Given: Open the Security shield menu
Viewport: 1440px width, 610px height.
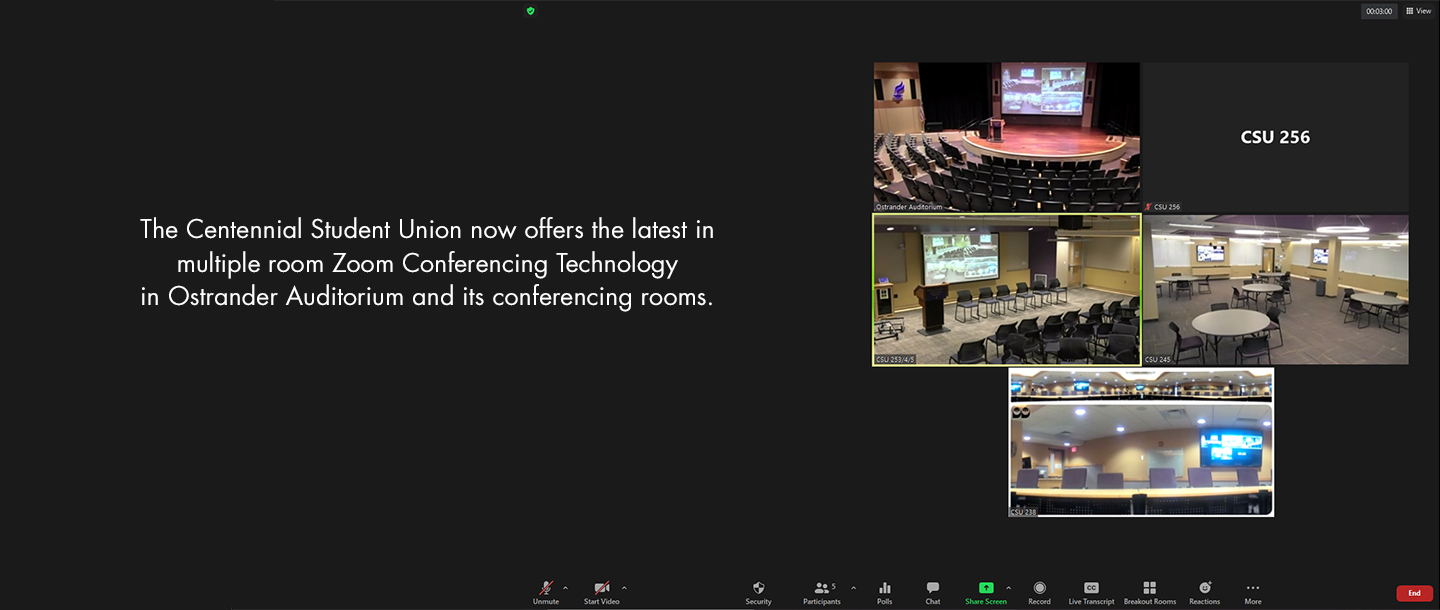Looking at the screenshot, I should (758, 593).
